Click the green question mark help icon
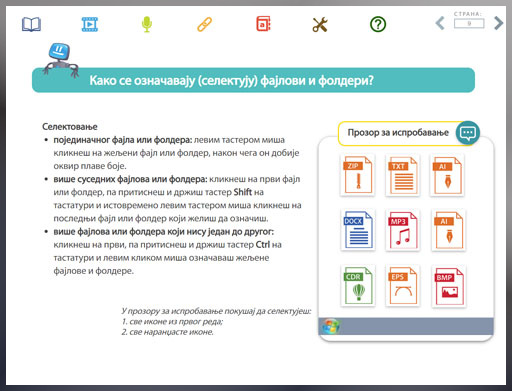This screenshot has height=391, width=512. pos(378,24)
